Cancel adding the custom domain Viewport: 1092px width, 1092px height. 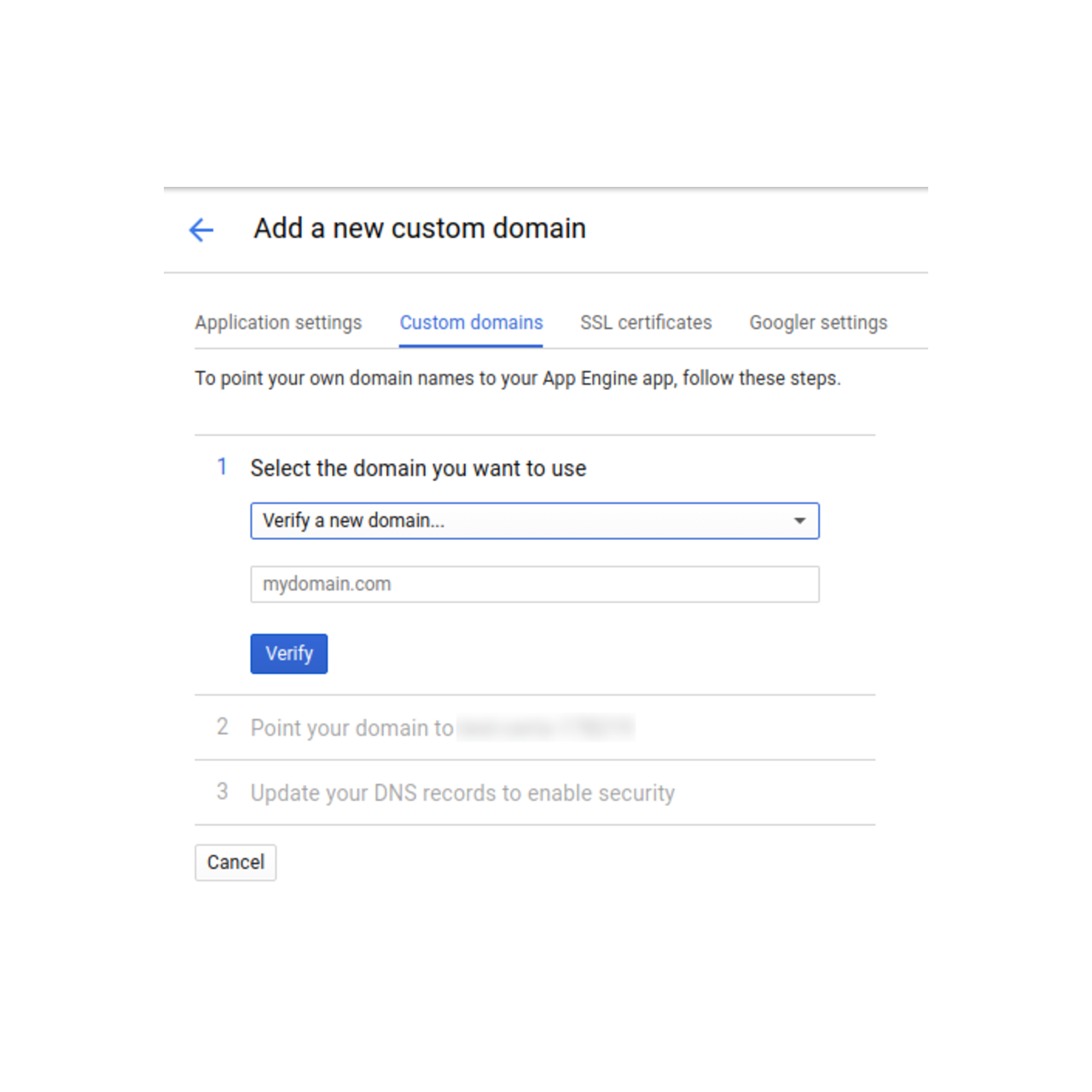235,863
